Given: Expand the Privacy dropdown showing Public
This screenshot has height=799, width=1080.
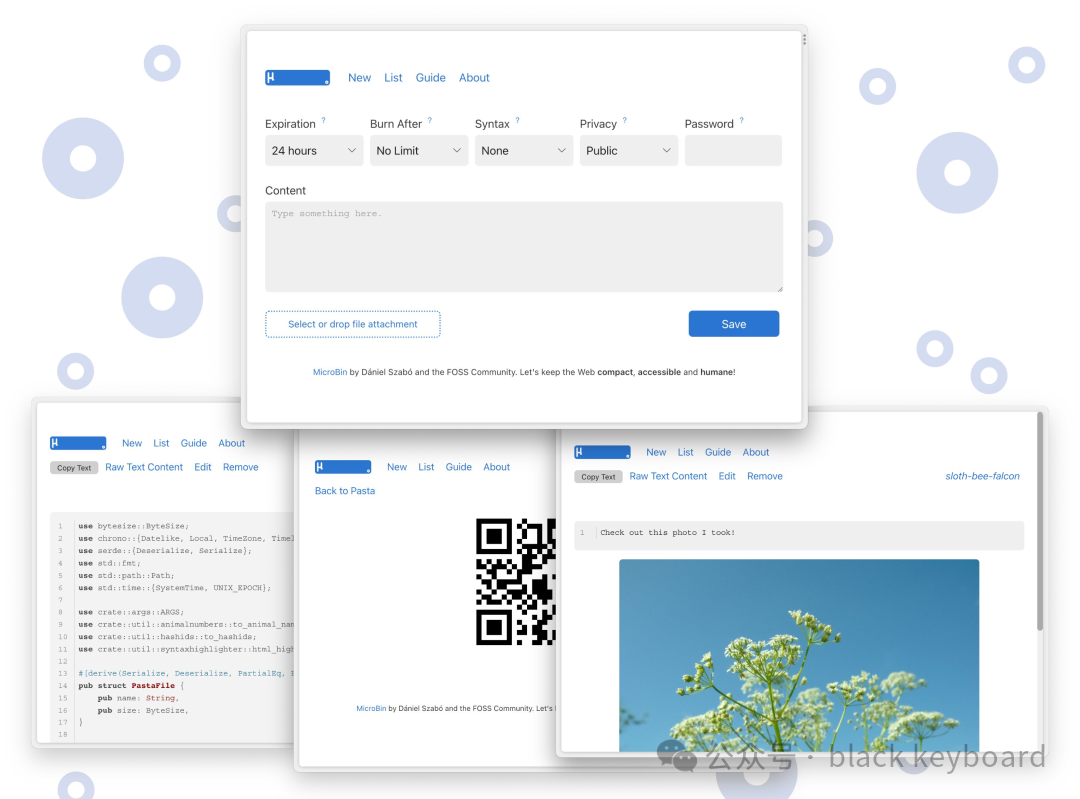Looking at the screenshot, I should (x=628, y=151).
